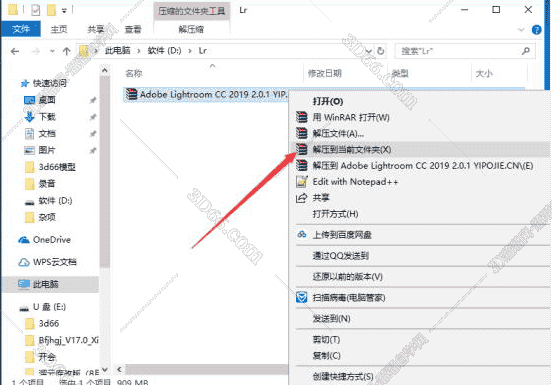Screen dimensions: 552x385
Task: Open the quick access toolbar customize dropdown
Action: [64, 11]
